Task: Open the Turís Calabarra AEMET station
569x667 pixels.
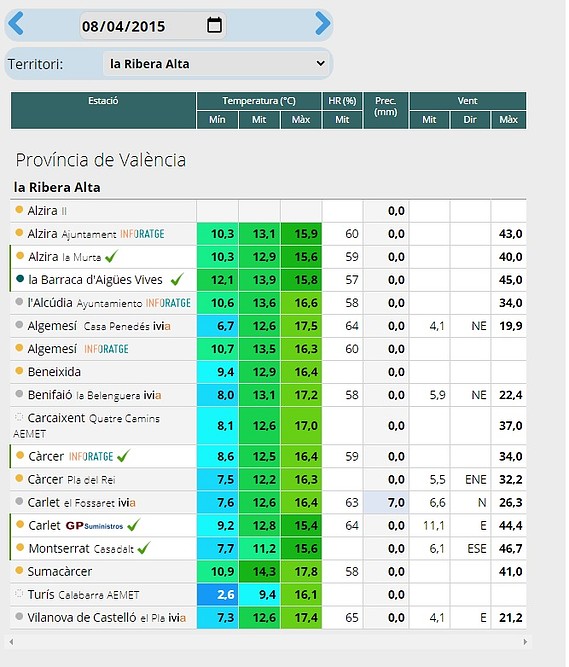Action: tap(83, 595)
